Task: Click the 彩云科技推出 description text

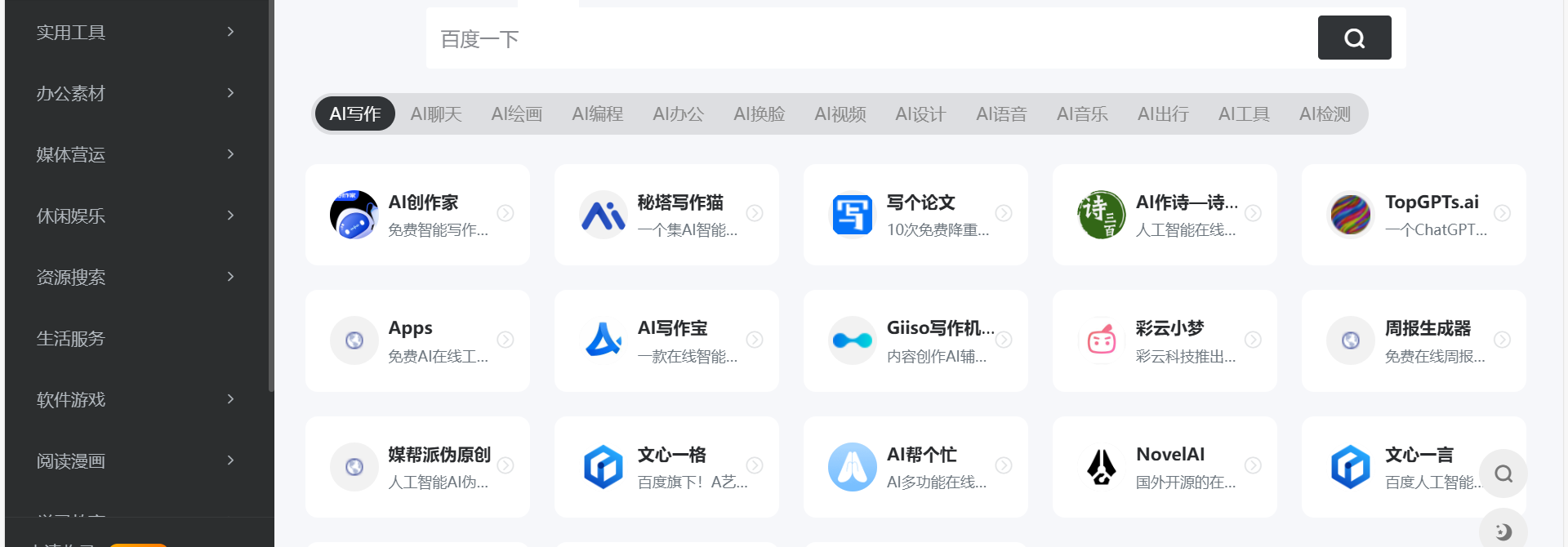Action: [1186, 356]
